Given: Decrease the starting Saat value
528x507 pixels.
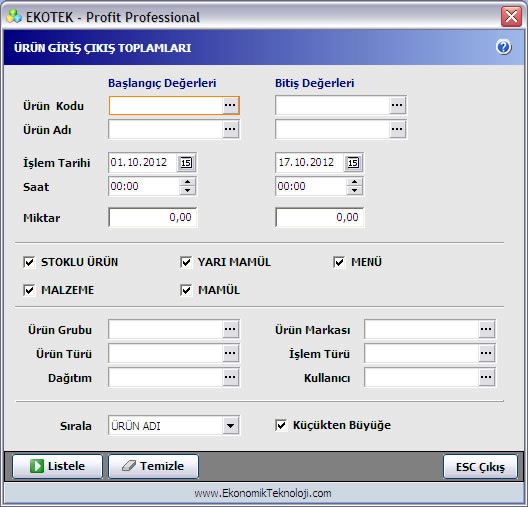Looking at the screenshot, I should click(187, 191).
